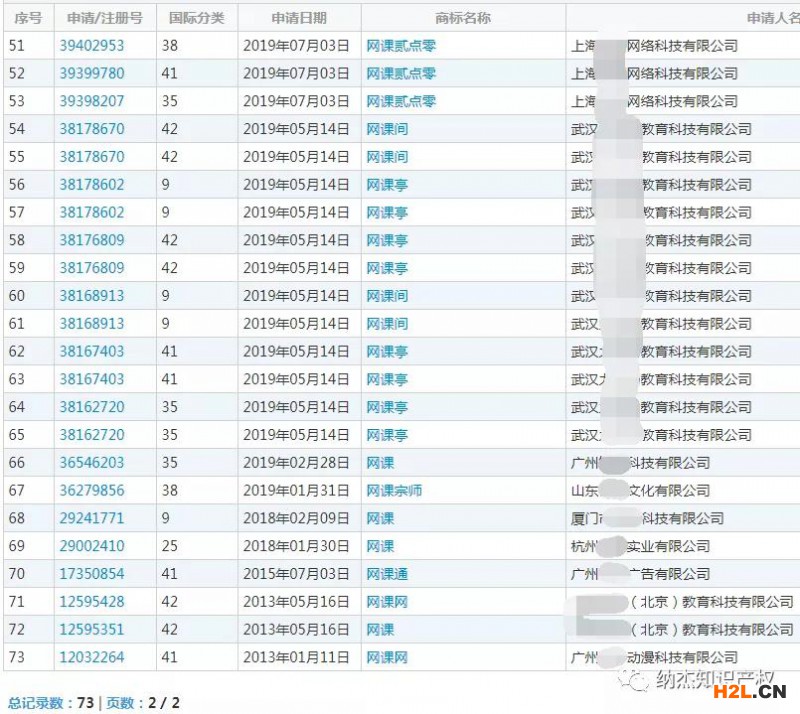800x714 pixels.
Task: Click the 页数 2 / 2 indicator
Action: pyautogui.click(x=143, y=703)
